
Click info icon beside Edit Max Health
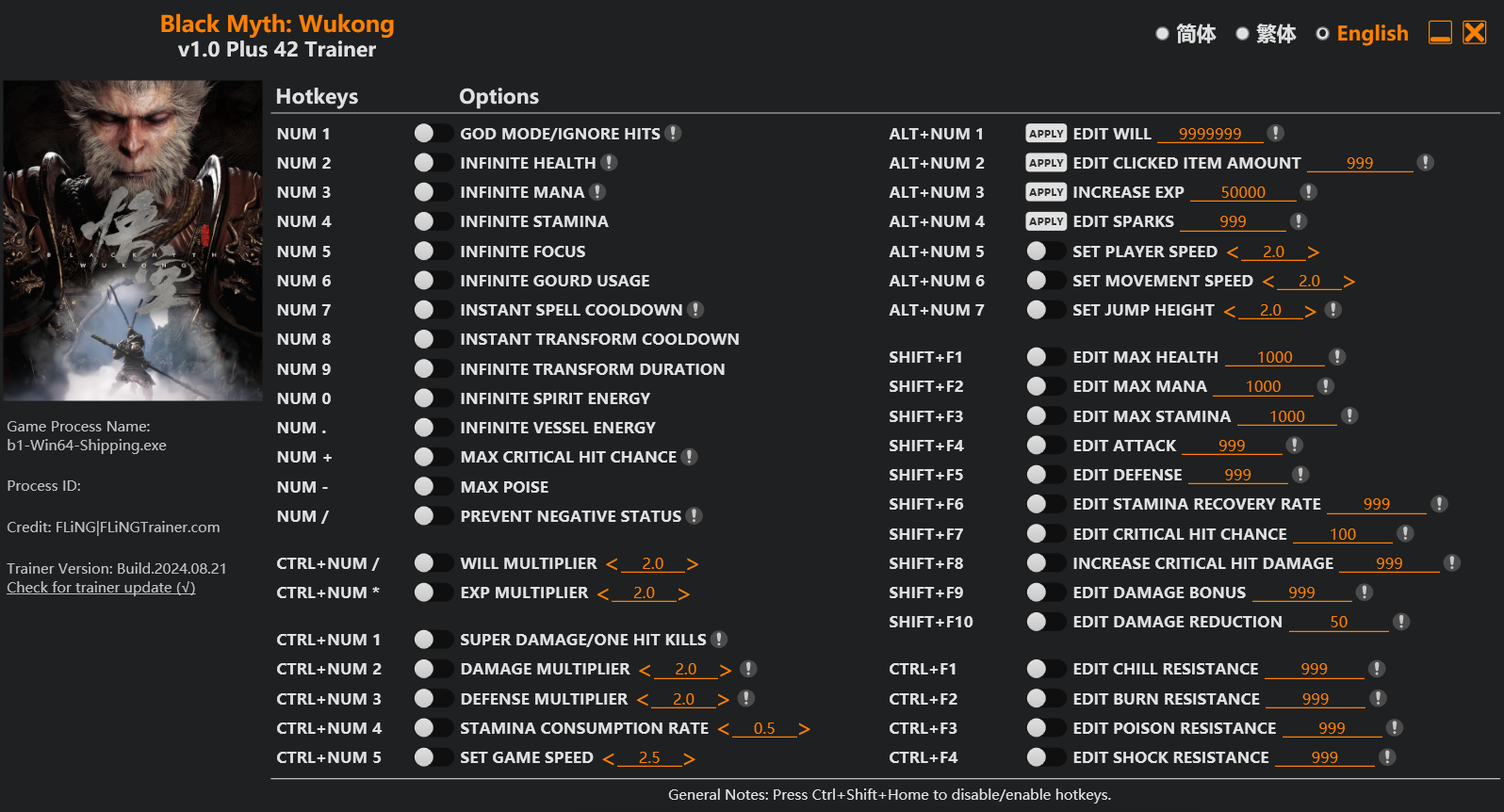1337,357
